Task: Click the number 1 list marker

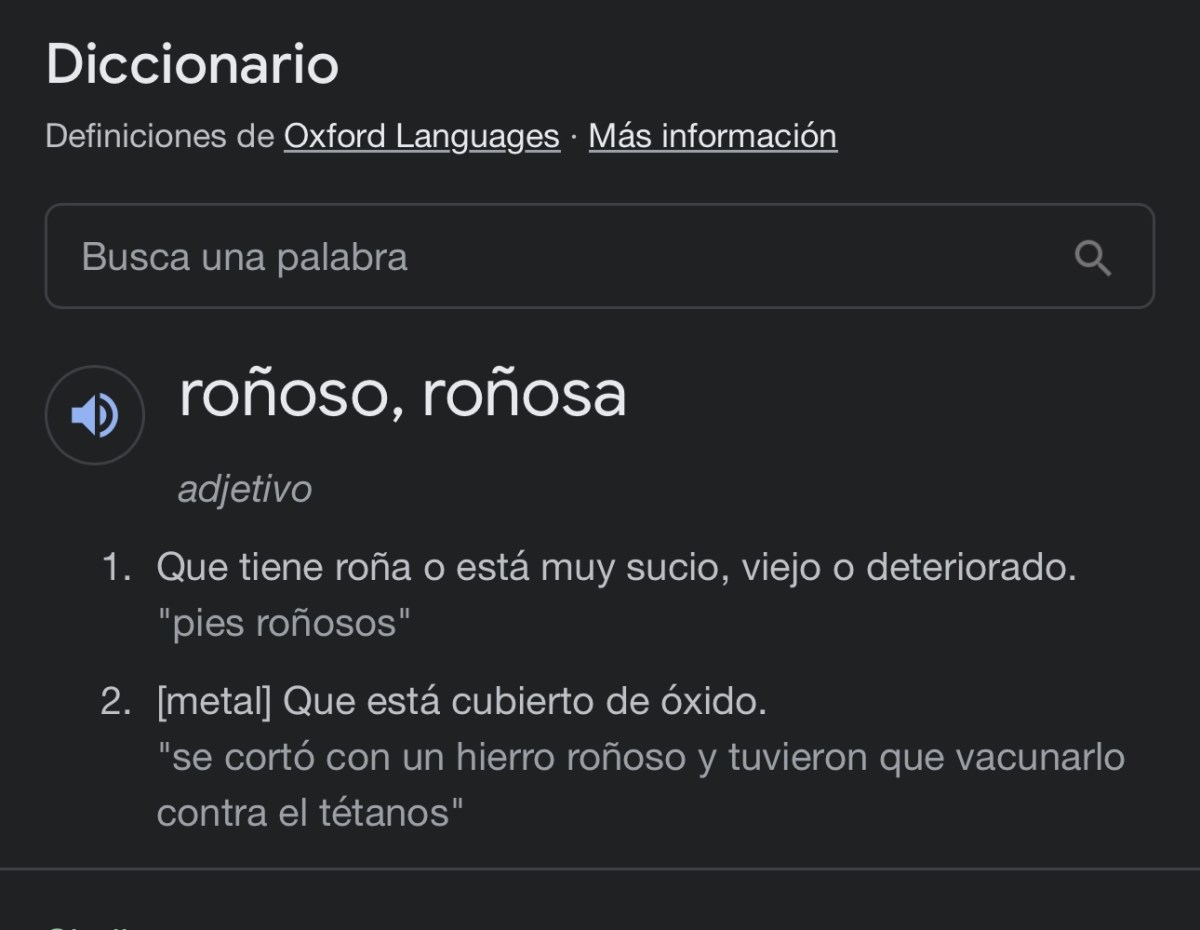Action: (116, 568)
